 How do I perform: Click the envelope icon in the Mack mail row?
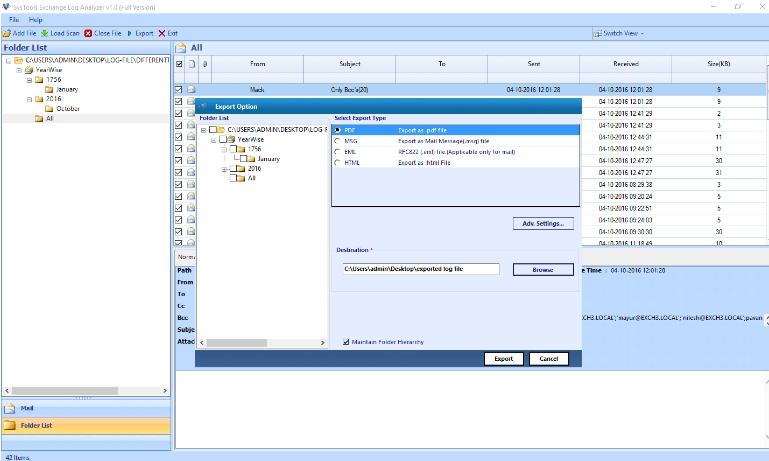tap(191, 90)
